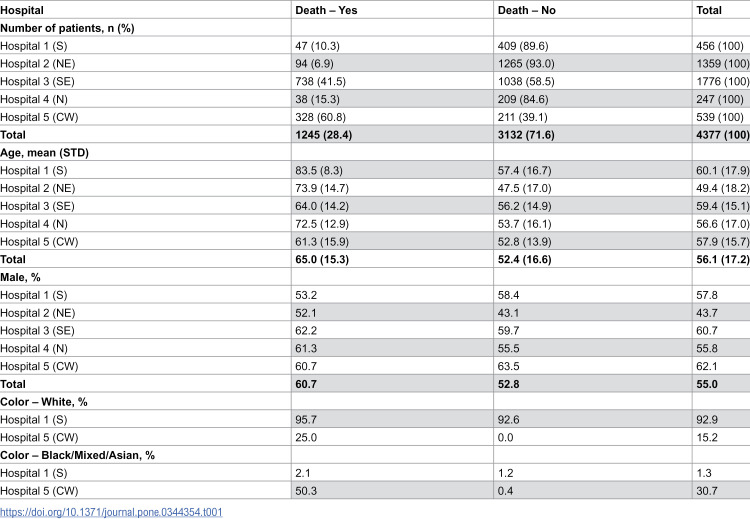Select the Death – Yes column header

[x=326, y=10]
